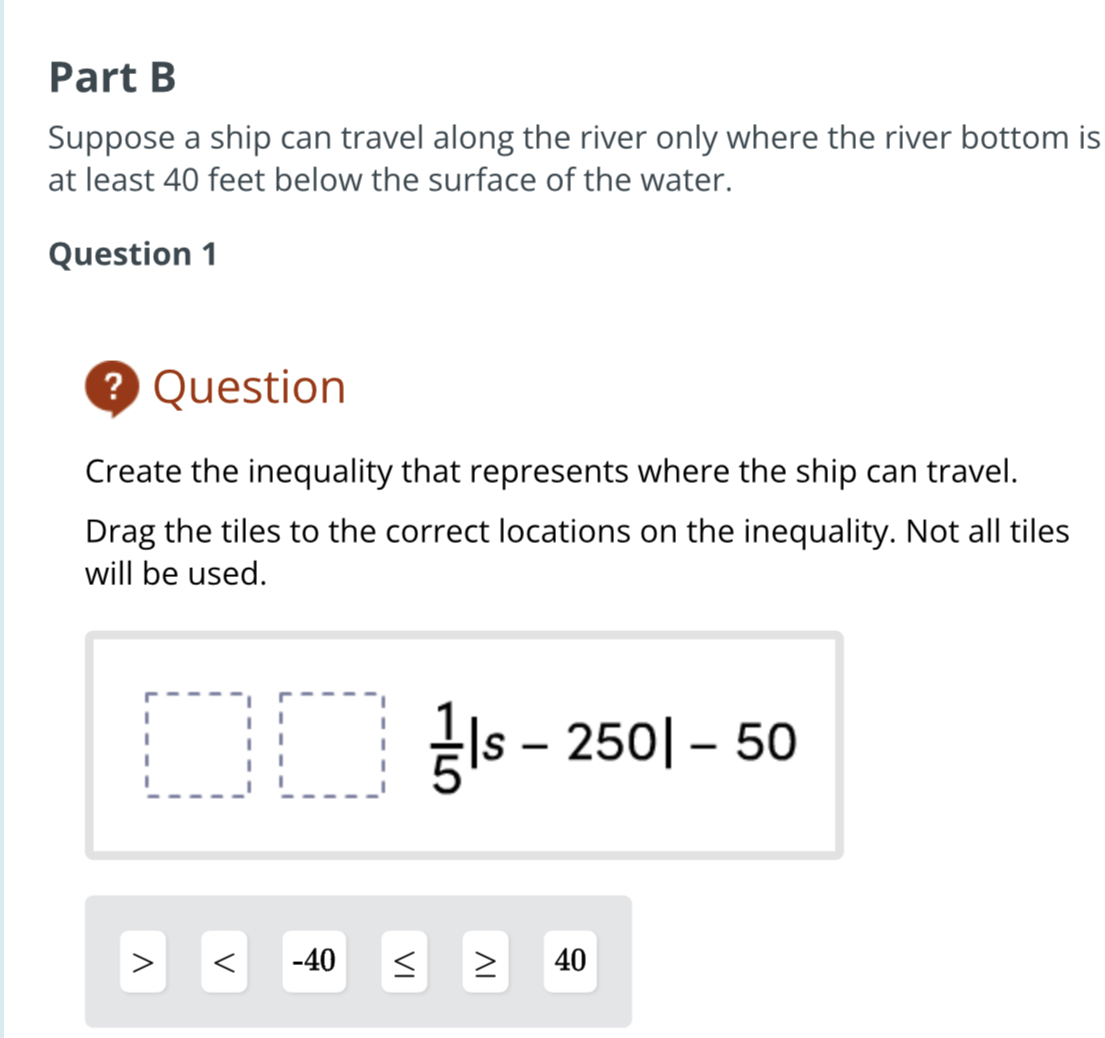Select the "40" number tile
The width and height of the screenshot is (1105, 1038).
570,963
